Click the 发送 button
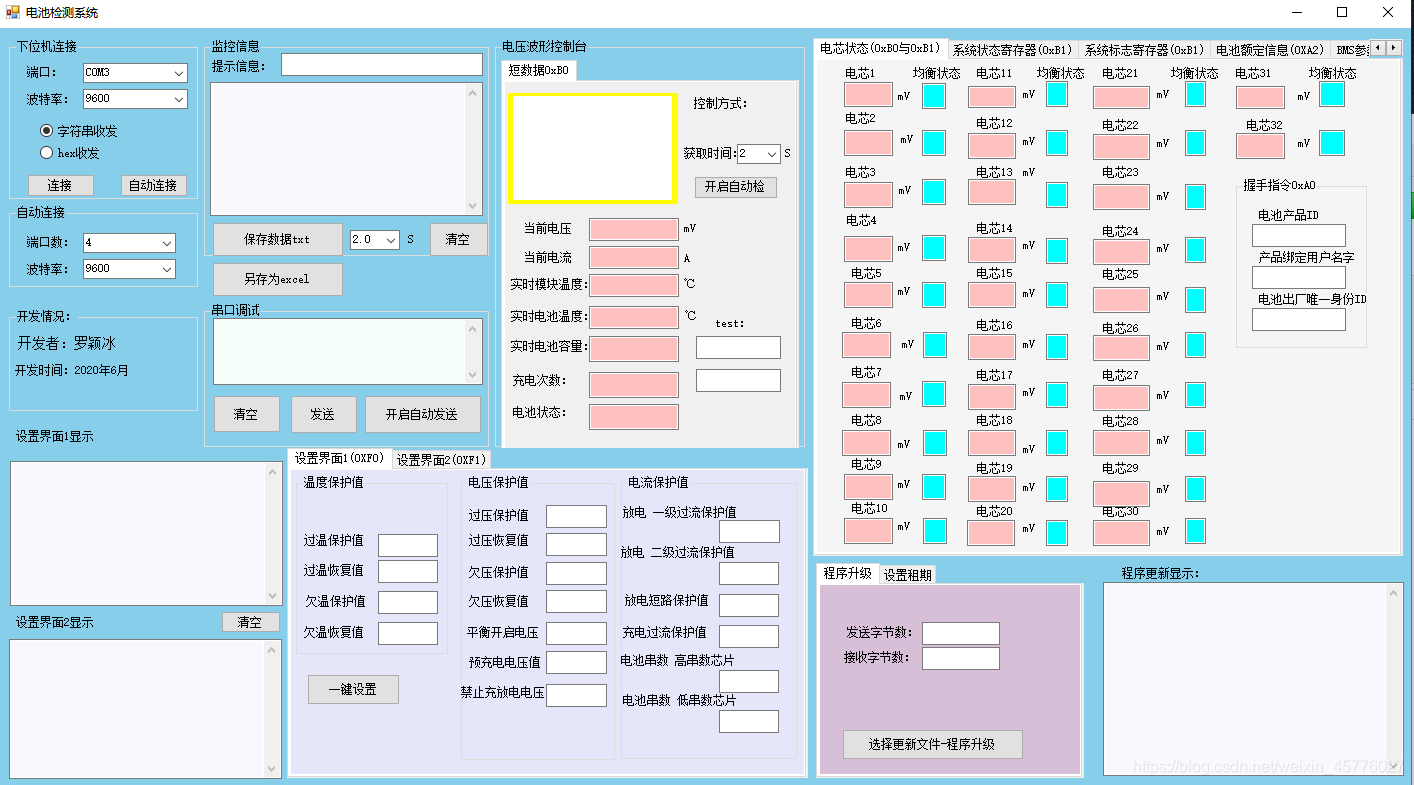The image size is (1414, 785). coord(323,414)
